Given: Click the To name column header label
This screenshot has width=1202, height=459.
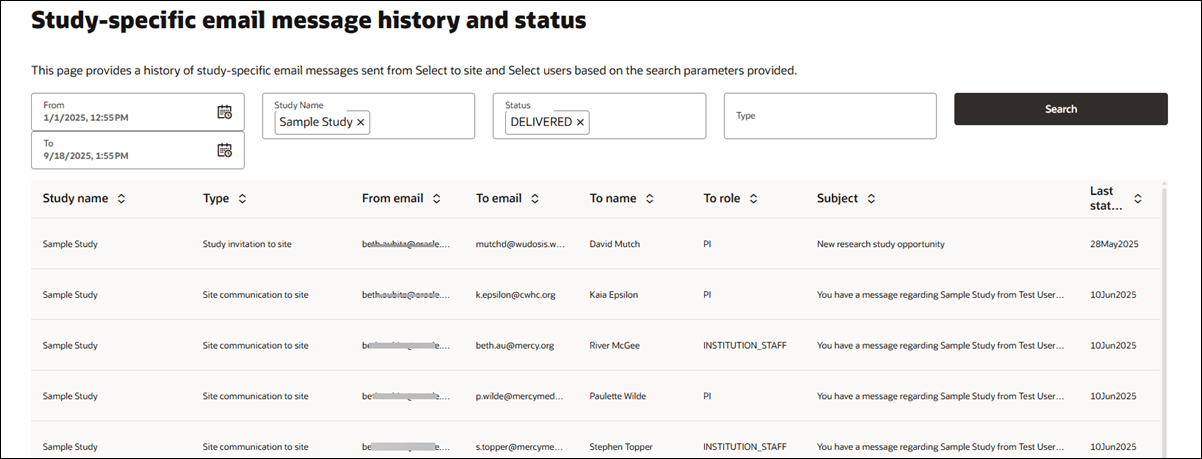Looking at the screenshot, I should point(613,199).
